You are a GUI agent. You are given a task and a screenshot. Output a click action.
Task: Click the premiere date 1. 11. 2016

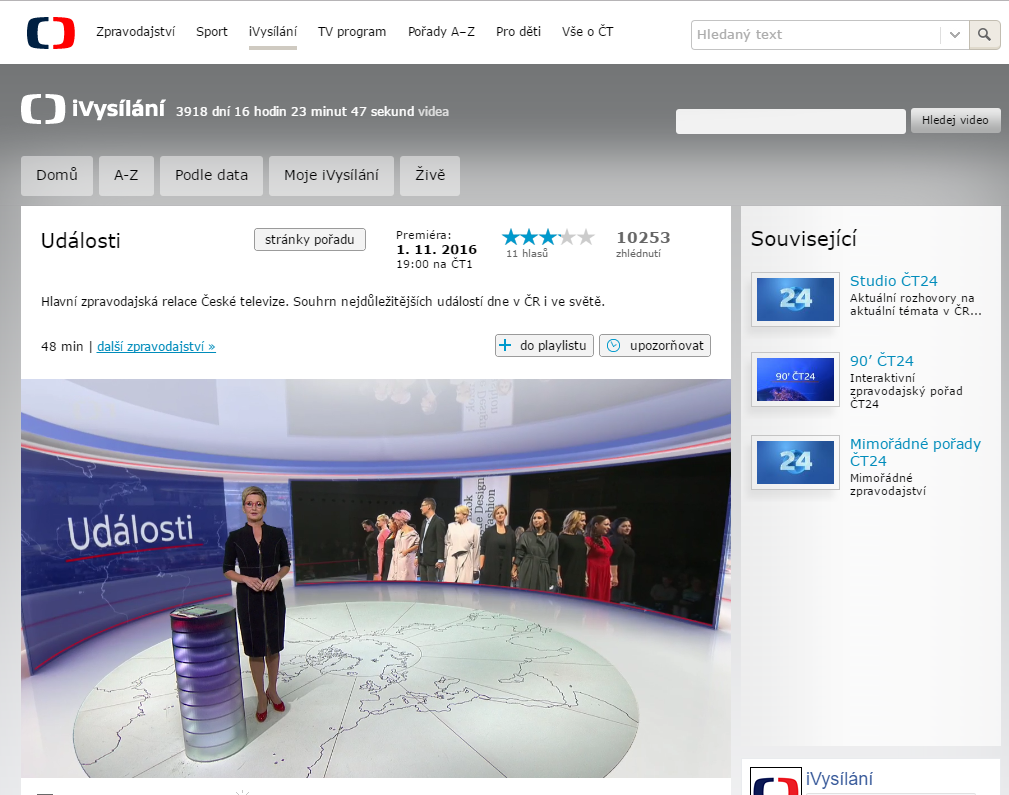coord(436,249)
